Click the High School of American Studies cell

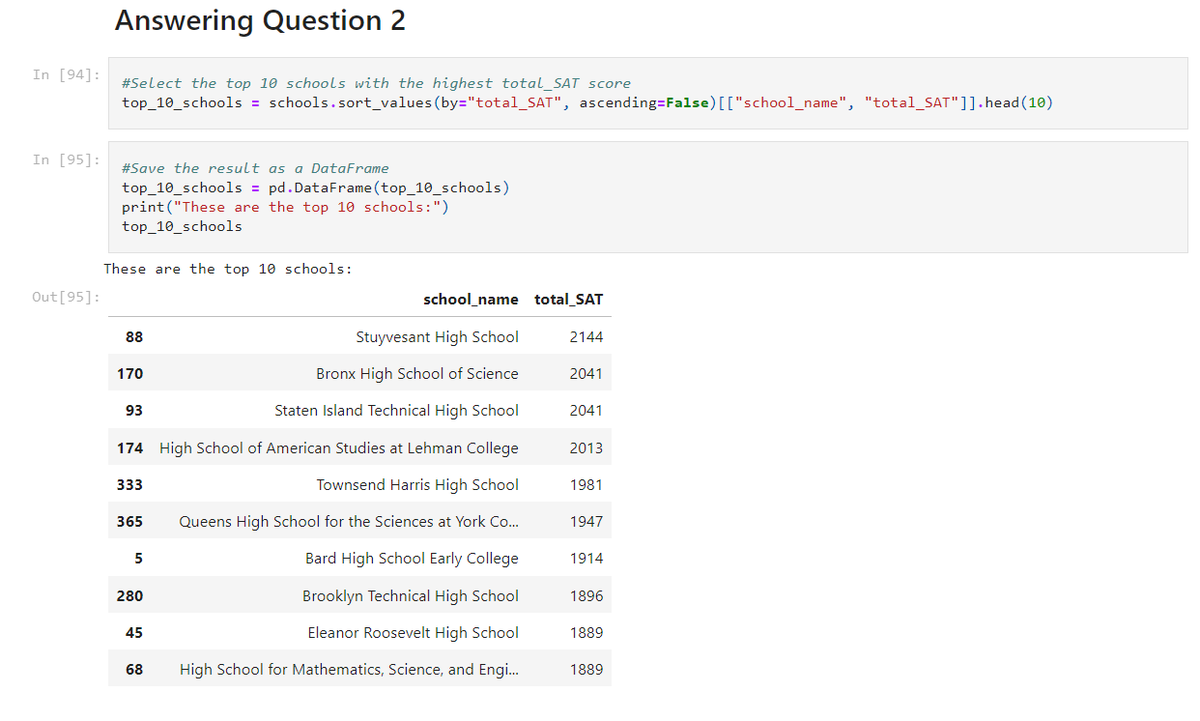click(x=339, y=448)
